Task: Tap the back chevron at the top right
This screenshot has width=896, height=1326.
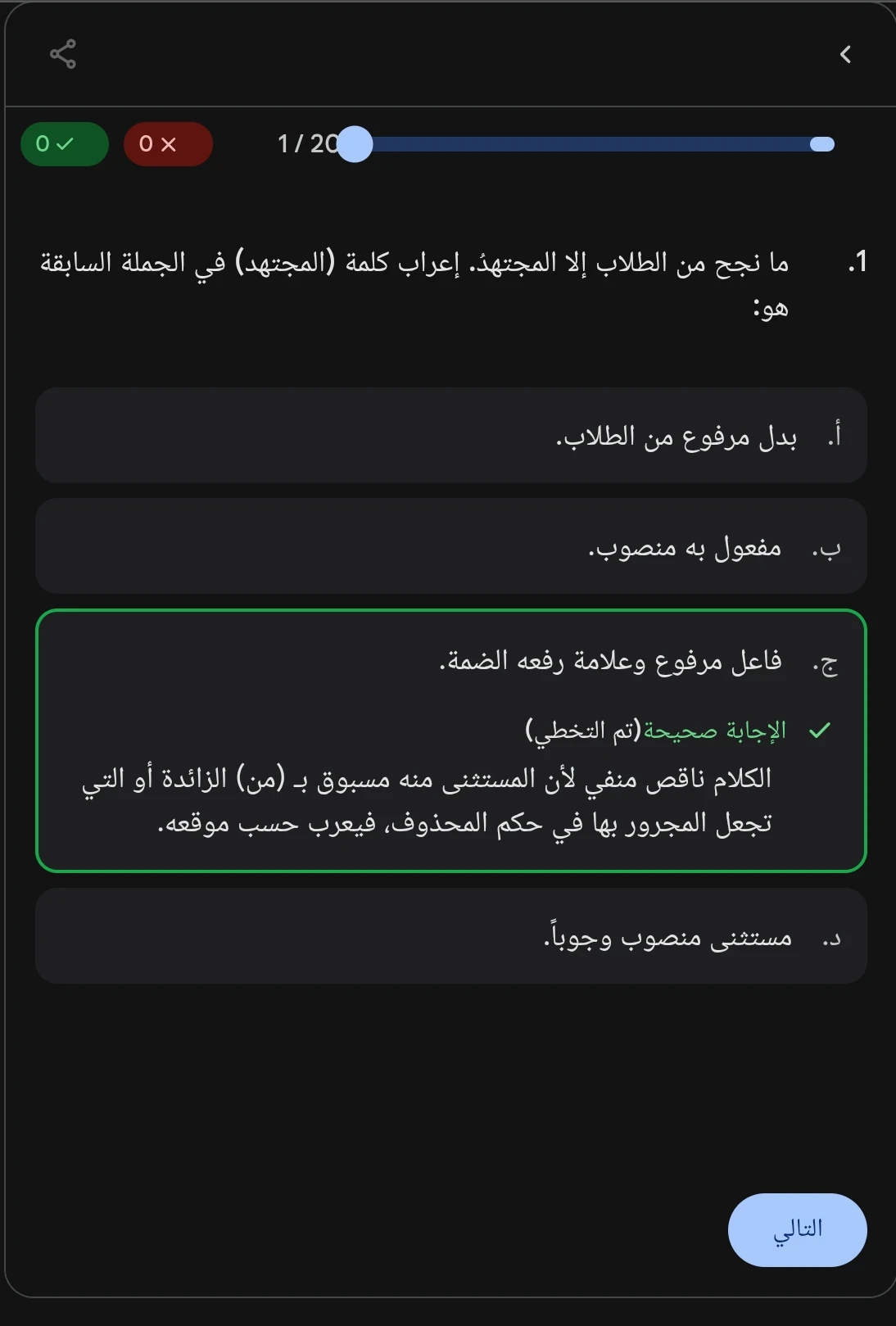Action: pos(845,54)
